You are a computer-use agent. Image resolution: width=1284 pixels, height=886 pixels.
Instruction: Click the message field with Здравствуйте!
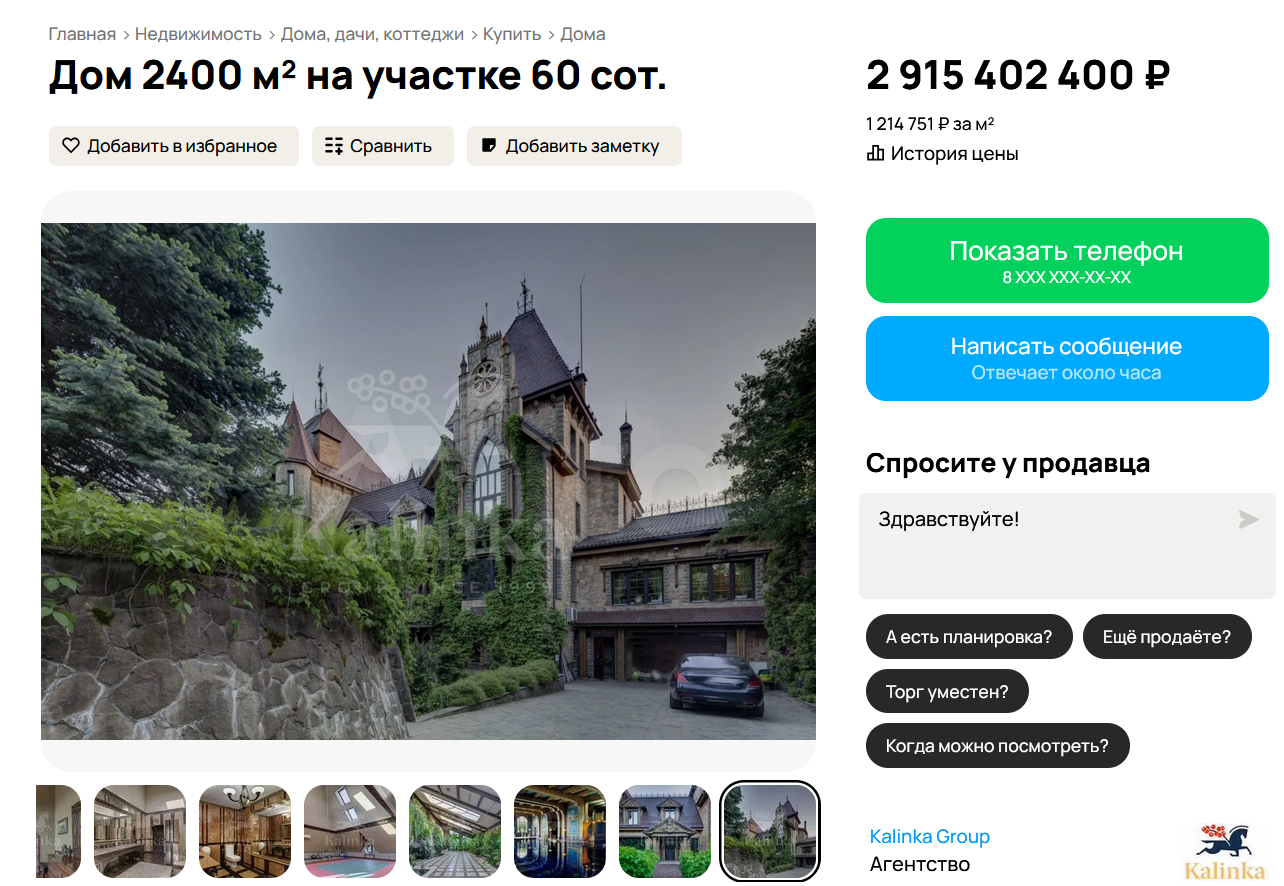[x=1067, y=546]
